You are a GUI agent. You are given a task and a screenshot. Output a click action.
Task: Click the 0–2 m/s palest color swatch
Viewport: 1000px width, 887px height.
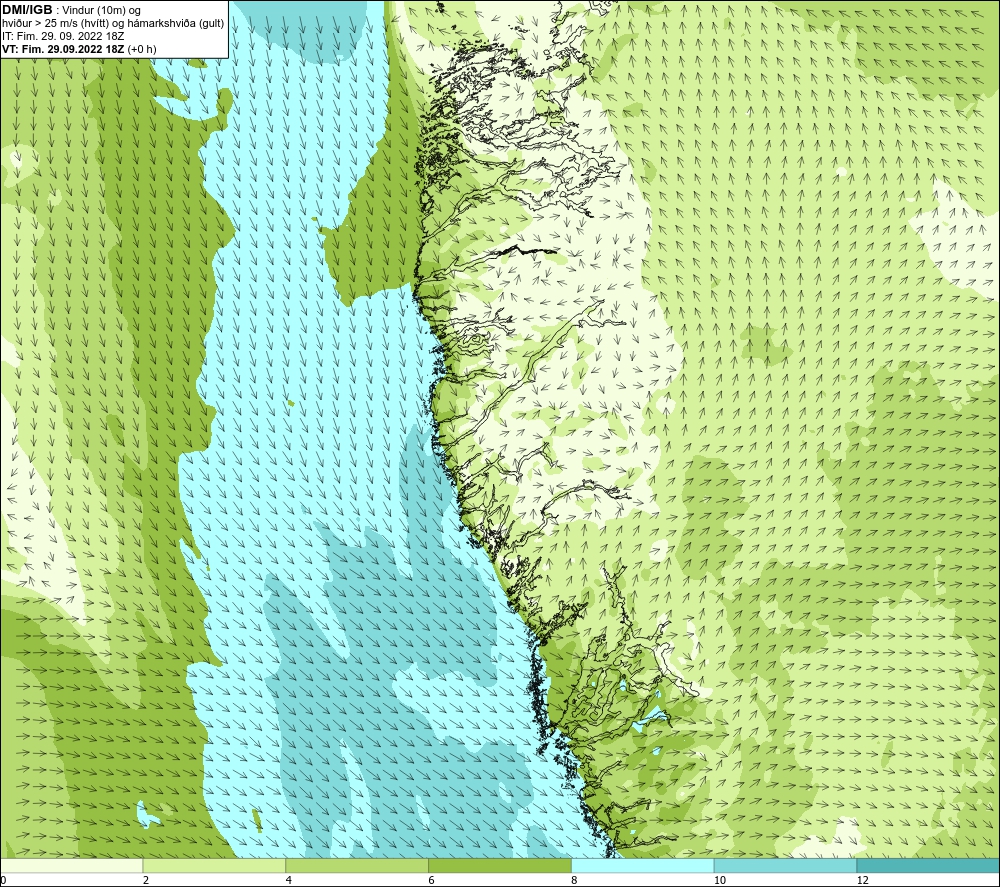[x=71, y=865]
